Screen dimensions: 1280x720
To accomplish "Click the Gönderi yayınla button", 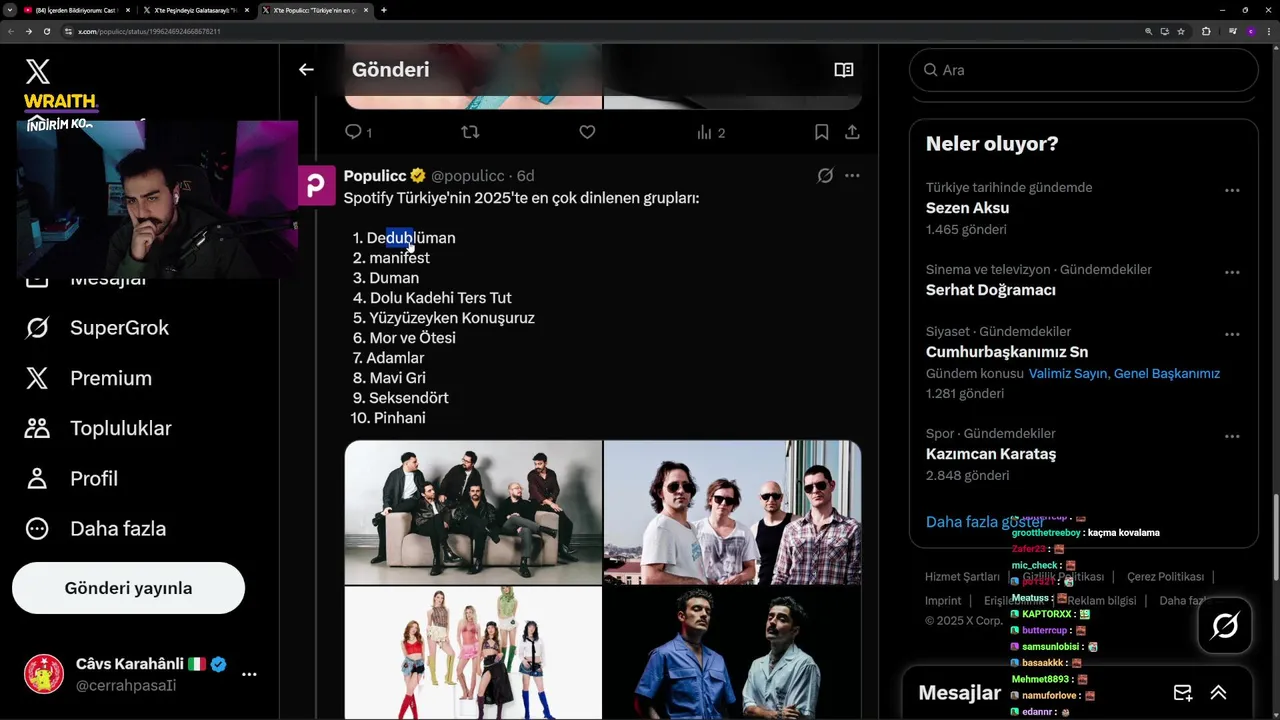I will 128,588.
